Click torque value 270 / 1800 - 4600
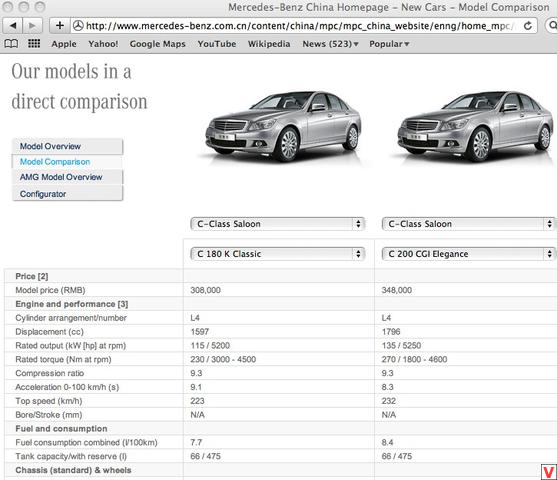Viewport: 557px width, 480px height. (x=415, y=359)
